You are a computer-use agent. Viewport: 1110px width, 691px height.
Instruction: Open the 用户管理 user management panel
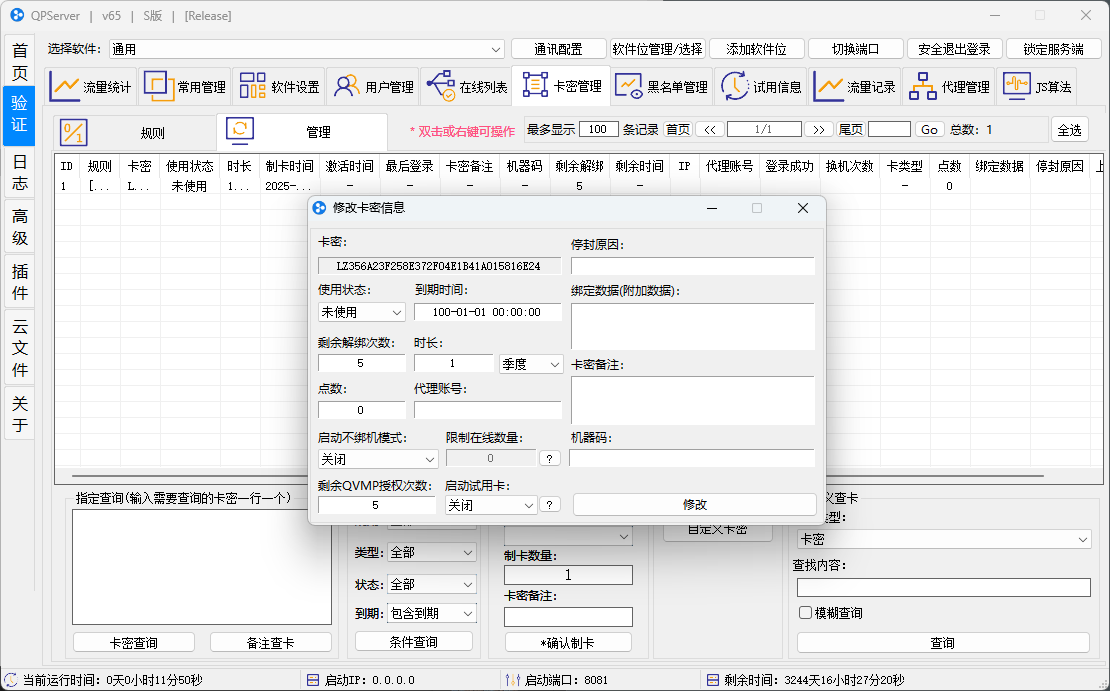point(372,86)
